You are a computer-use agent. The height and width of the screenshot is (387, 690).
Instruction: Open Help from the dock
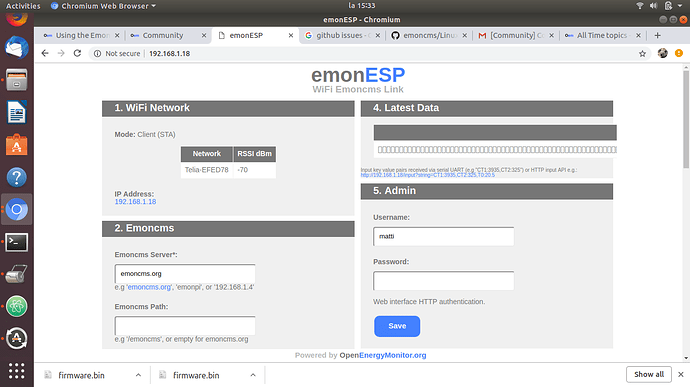(17, 177)
